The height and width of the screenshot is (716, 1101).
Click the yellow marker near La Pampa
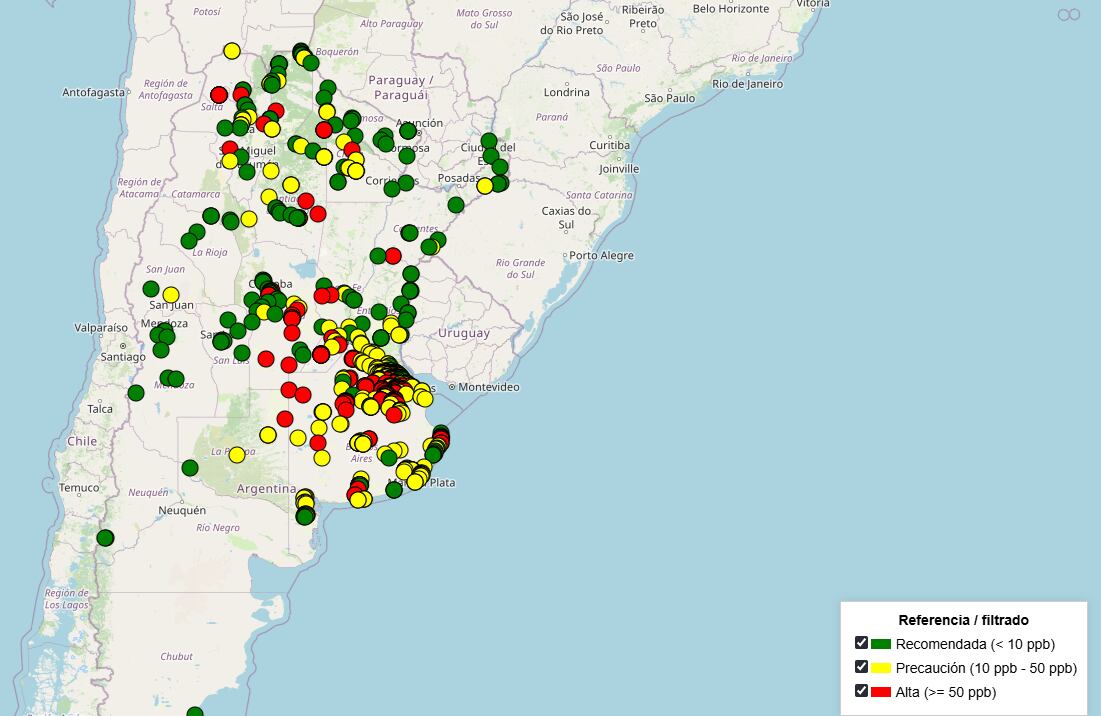(x=238, y=454)
